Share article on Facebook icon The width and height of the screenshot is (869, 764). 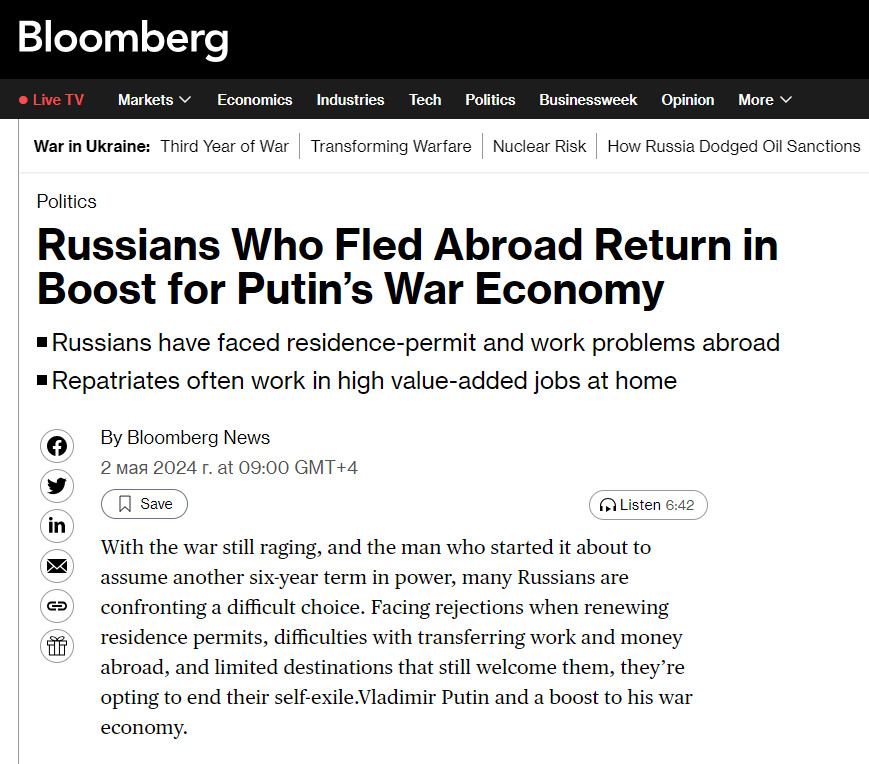point(57,446)
